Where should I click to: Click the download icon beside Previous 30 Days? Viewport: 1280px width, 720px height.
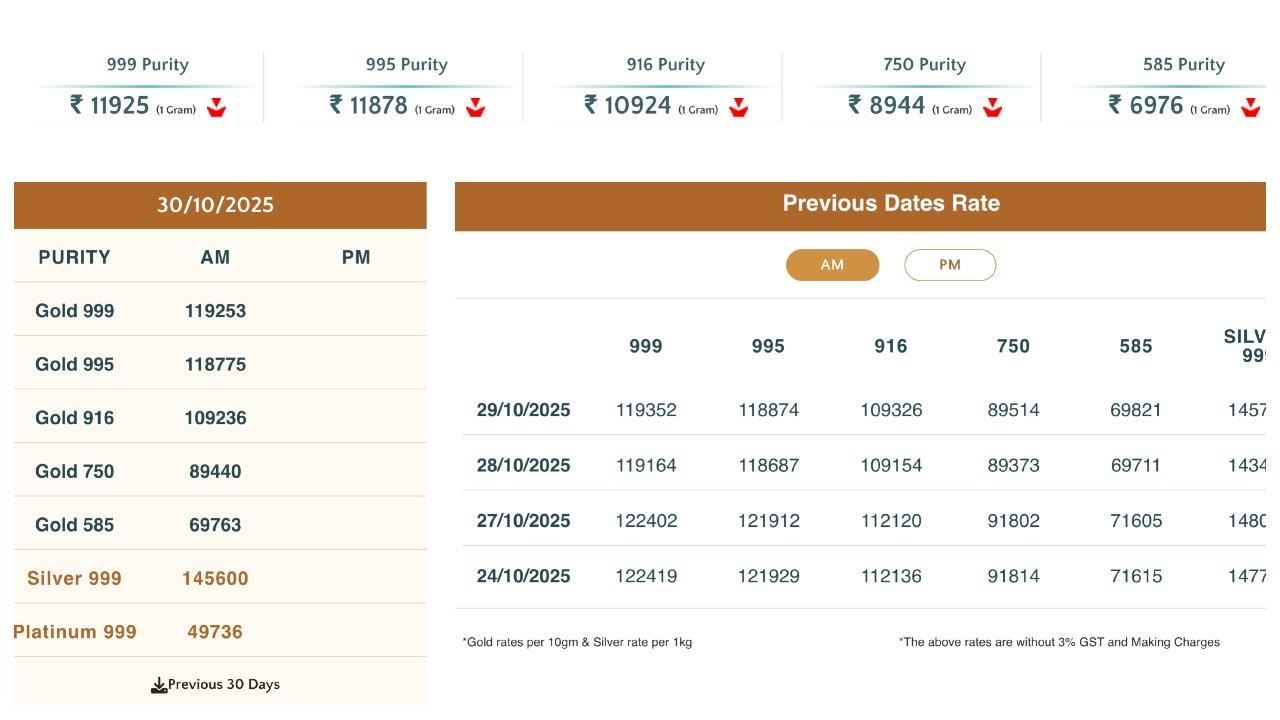pos(158,685)
